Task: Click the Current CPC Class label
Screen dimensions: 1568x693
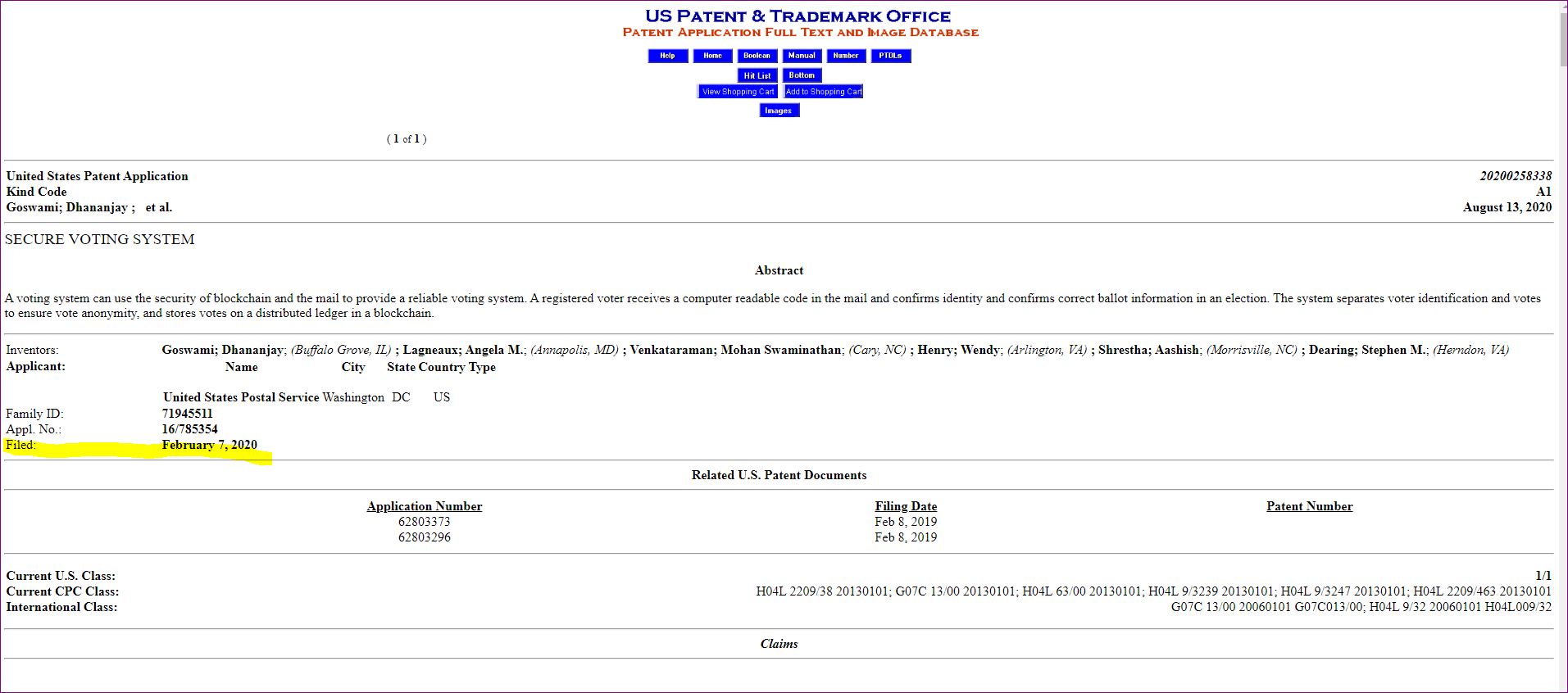Action: coord(62,591)
